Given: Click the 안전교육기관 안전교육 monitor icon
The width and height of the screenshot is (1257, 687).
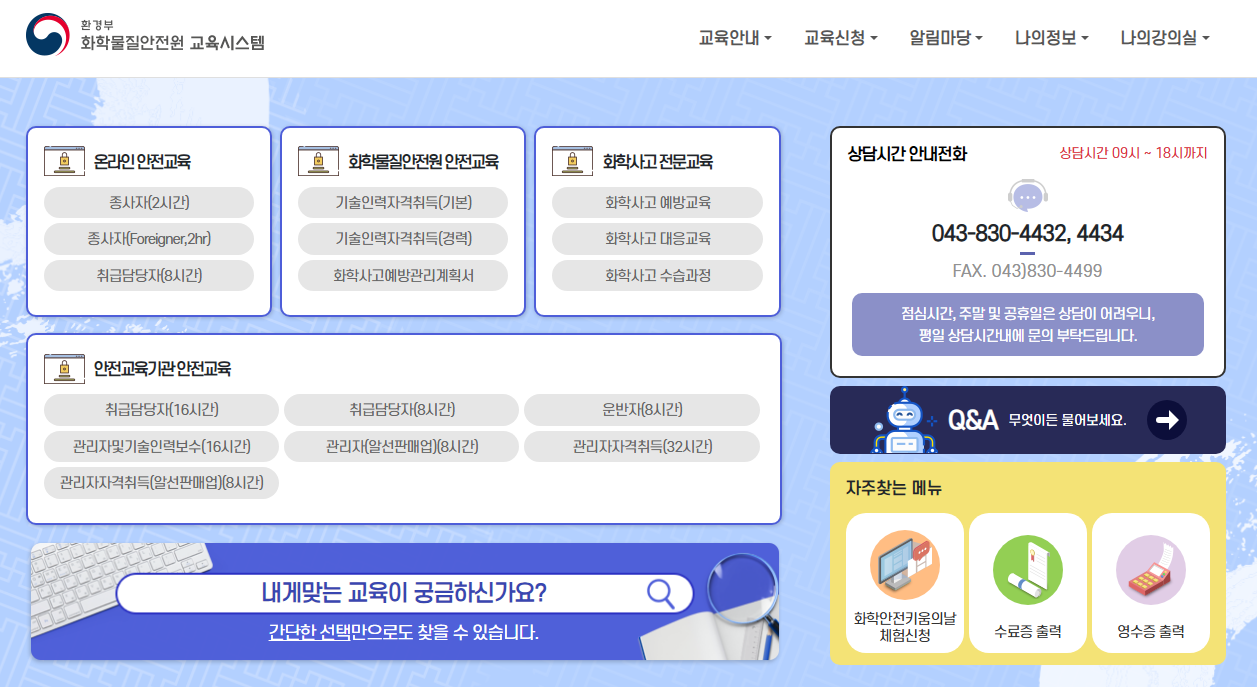Looking at the screenshot, I should [64, 368].
